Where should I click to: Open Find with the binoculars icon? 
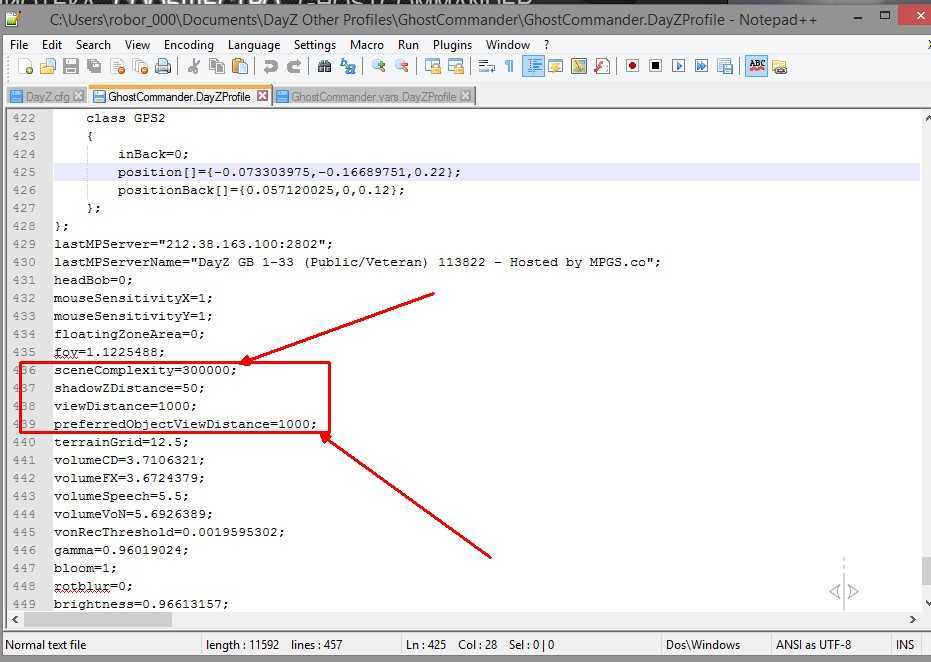coord(324,67)
